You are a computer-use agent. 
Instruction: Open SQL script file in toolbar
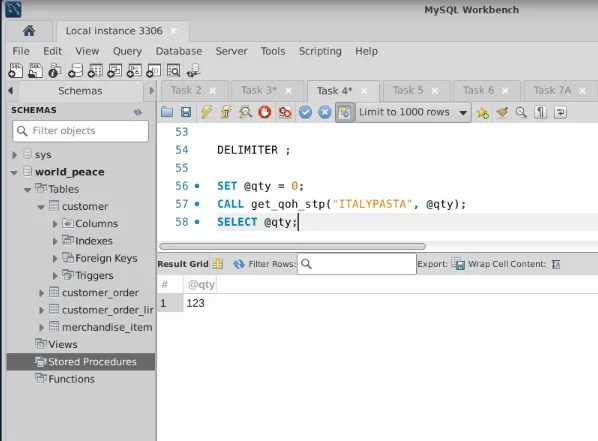pyautogui.click(x=35, y=71)
